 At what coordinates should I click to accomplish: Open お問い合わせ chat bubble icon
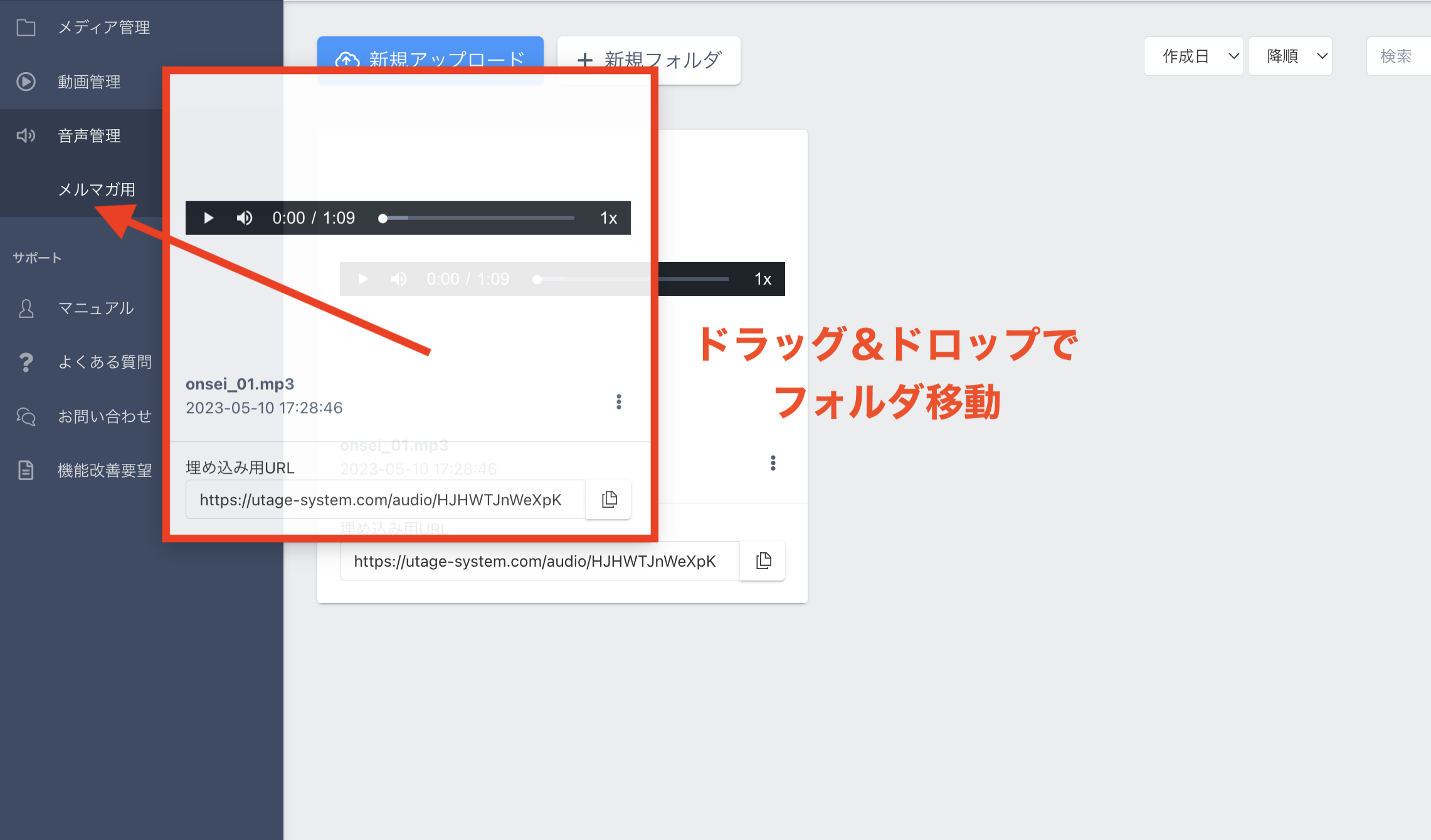pos(26,416)
